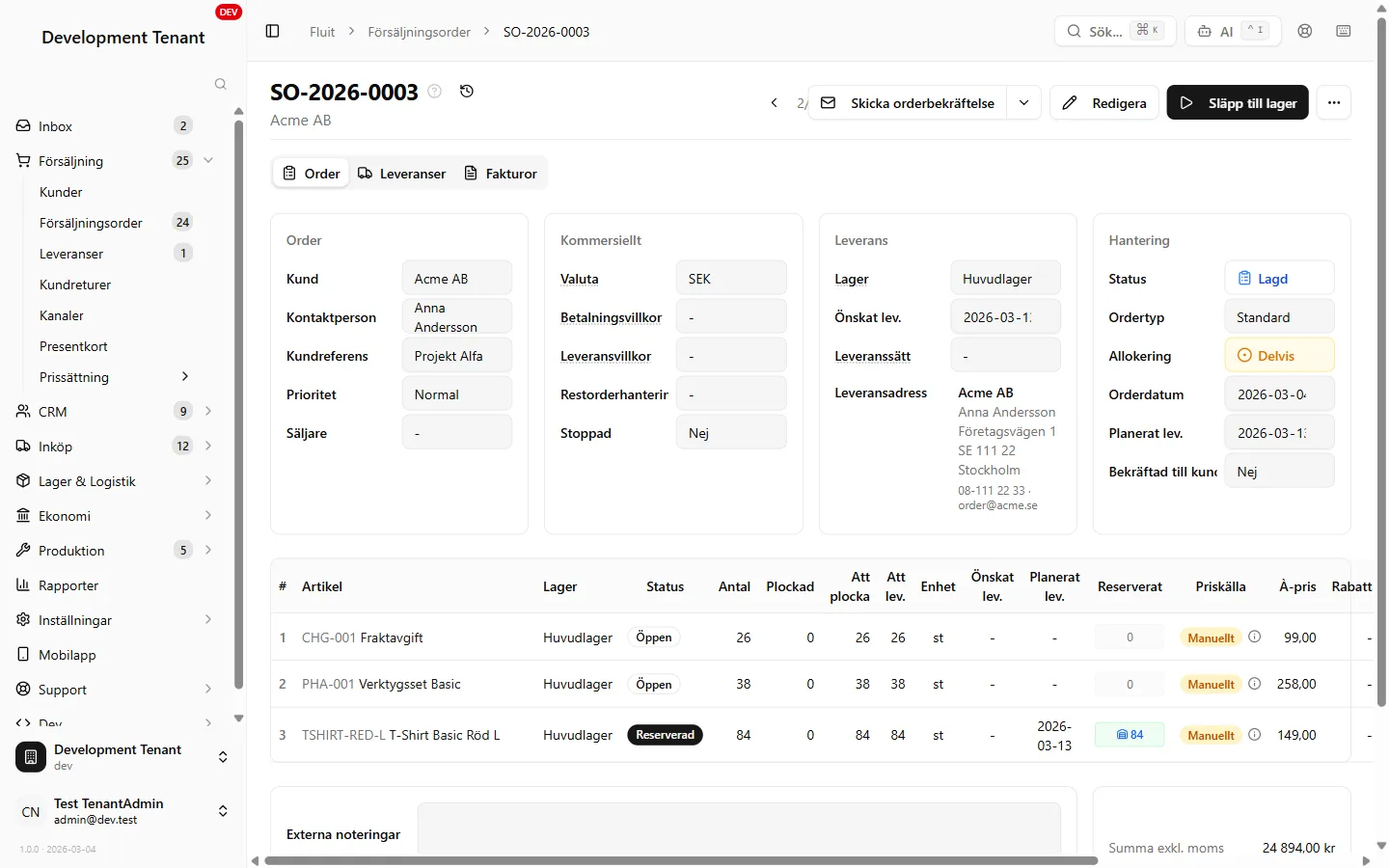Expand the Produktion section chevron
The width and height of the screenshot is (1389, 868).
208,550
